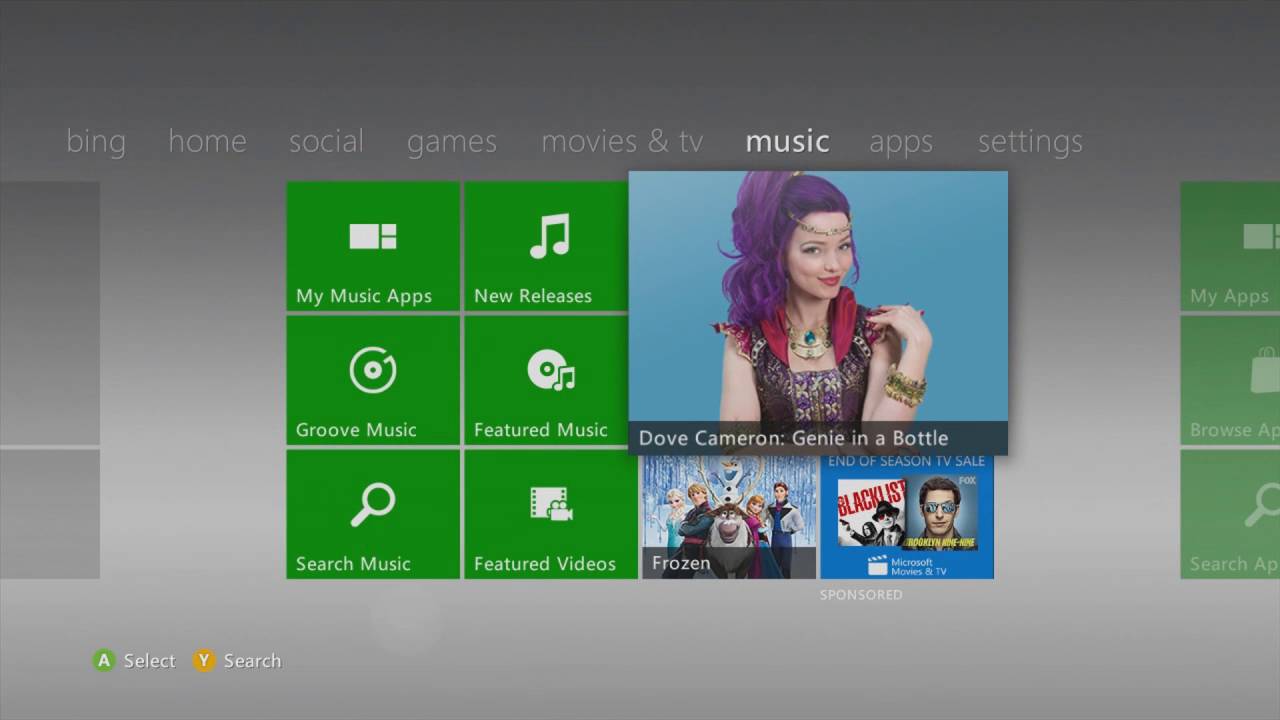Click the 'Groove Music' label text
Screen dimensions: 1280x720
(356, 430)
